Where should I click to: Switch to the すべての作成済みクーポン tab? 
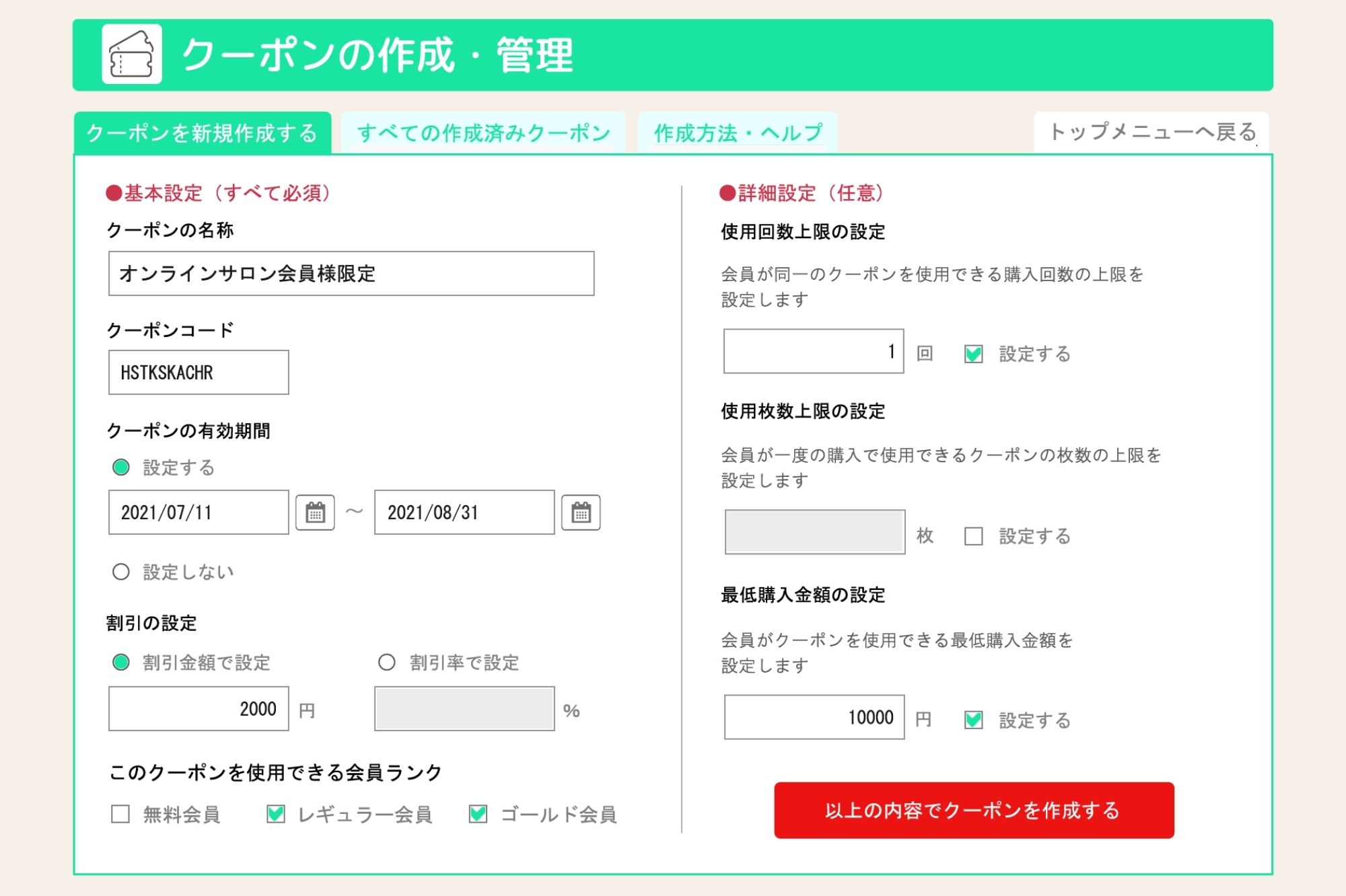pos(483,133)
